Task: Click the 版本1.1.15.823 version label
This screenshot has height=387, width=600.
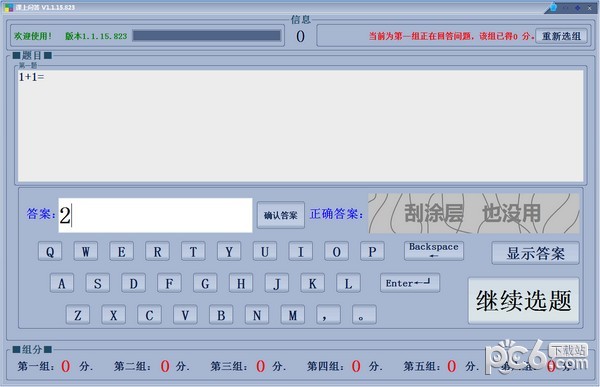Action: (x=96, y=36)
